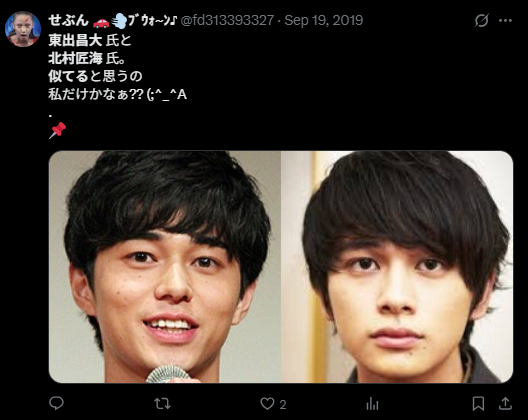This screenshot has width=528, height=420.
Task: View tweet analytics bar chart icon
Action: pyautogui.click(x=372, y=403)
